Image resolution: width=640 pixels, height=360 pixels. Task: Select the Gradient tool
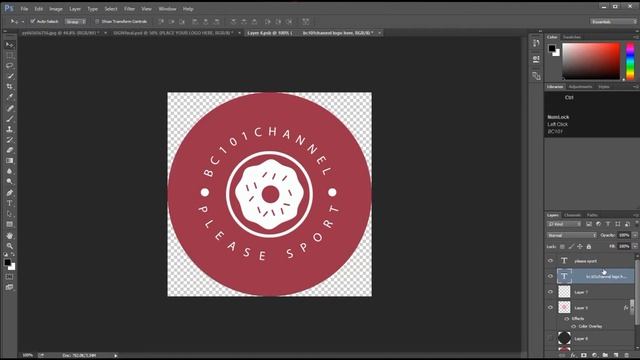10,161
